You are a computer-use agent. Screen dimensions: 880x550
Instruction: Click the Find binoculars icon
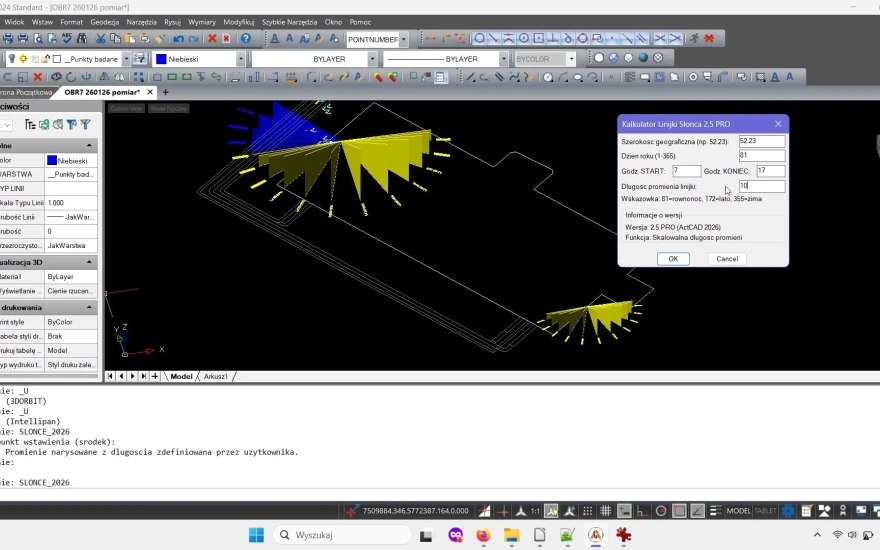[x=80, y=39]
